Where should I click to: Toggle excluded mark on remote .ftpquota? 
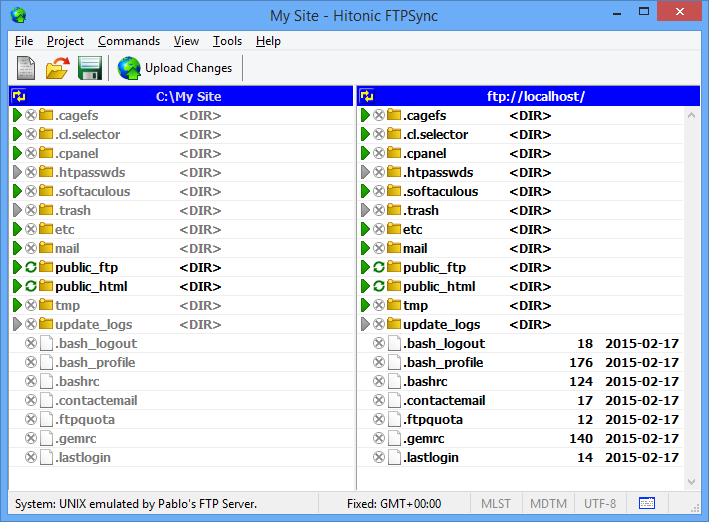click(x=379, y=419)
